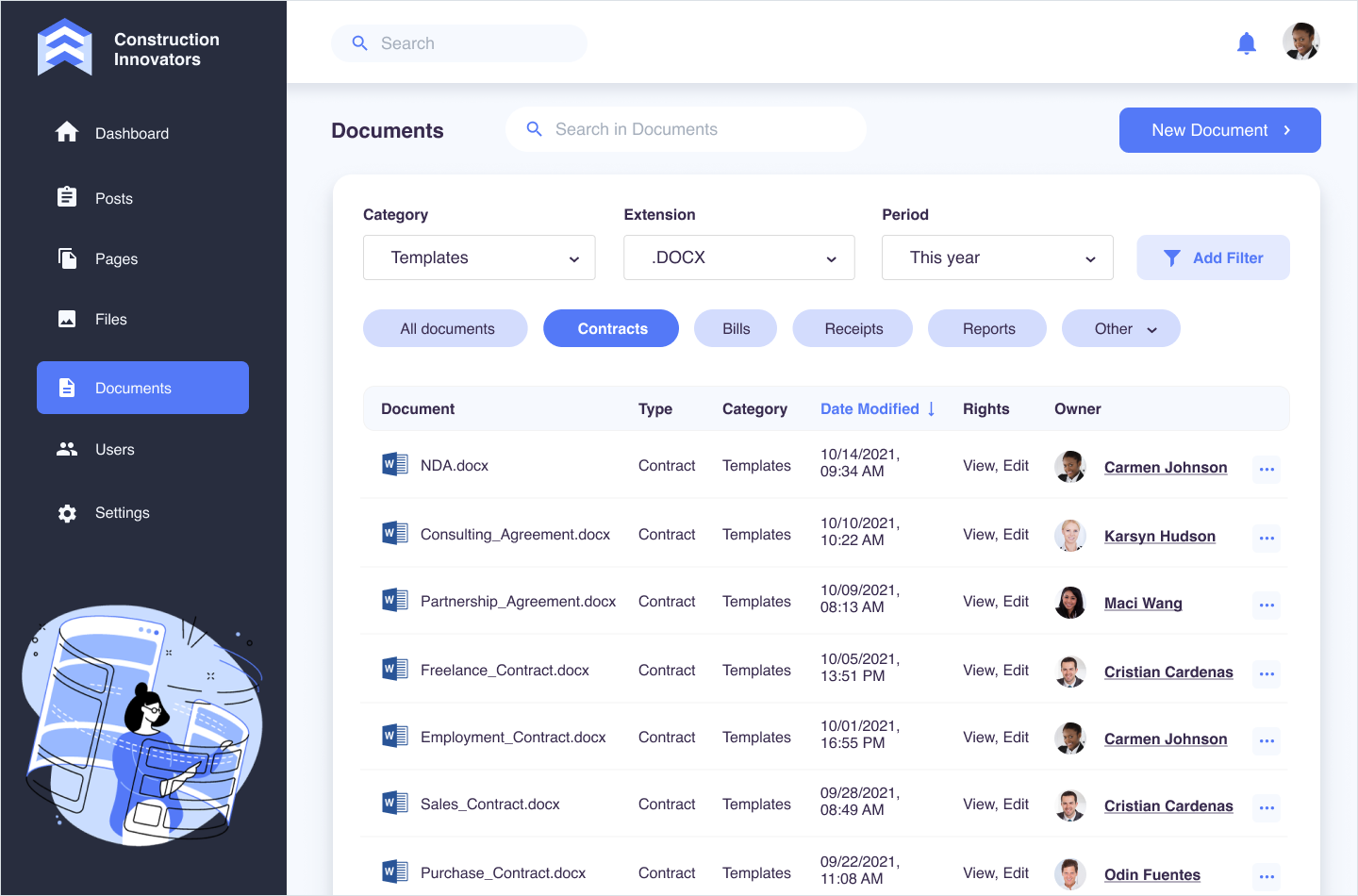The height and width of the screenshot is (896, 1358).
Task: Click the New Document button
Action: 1219,130
